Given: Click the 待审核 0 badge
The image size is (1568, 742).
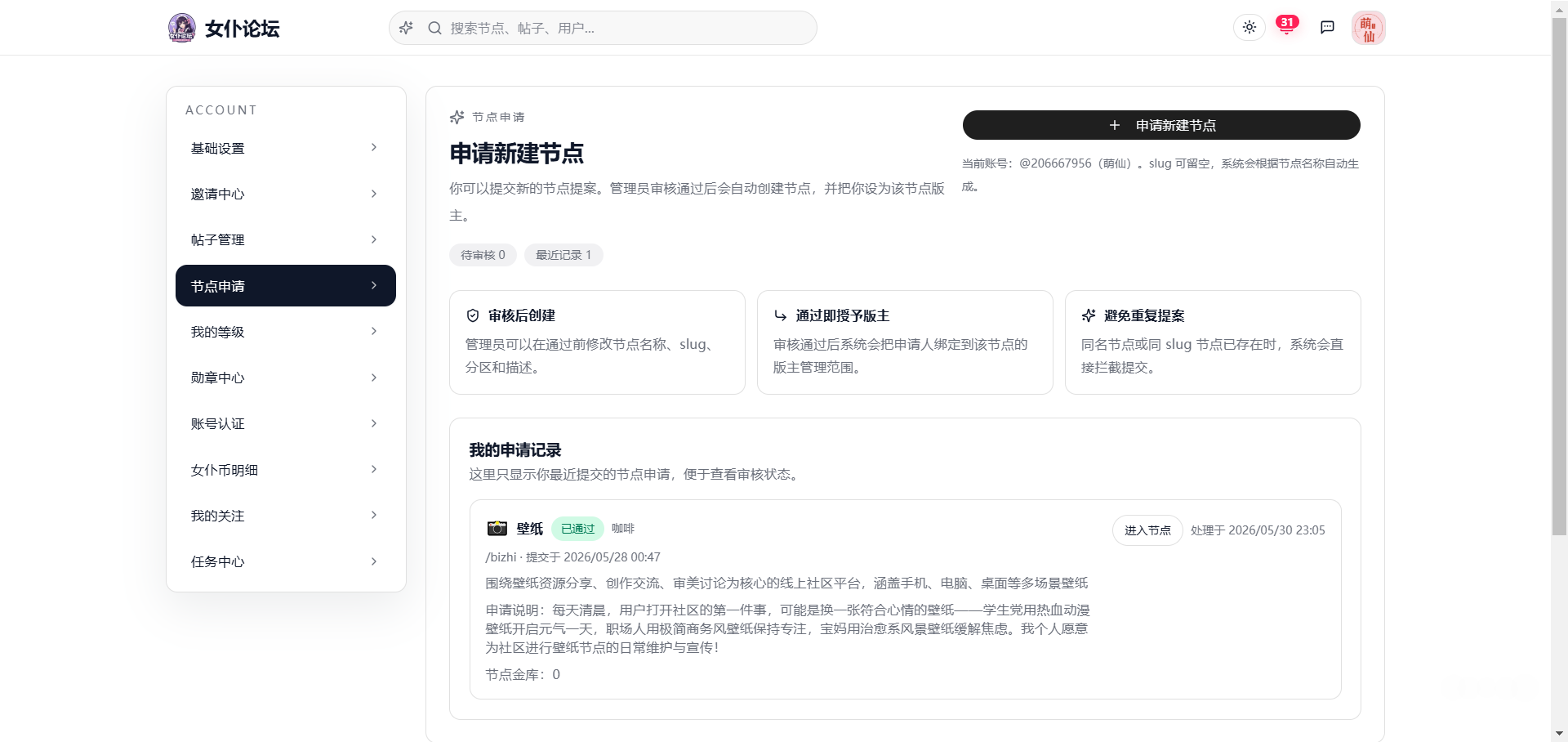Looking at the screenshot, I should coord(483,255).
